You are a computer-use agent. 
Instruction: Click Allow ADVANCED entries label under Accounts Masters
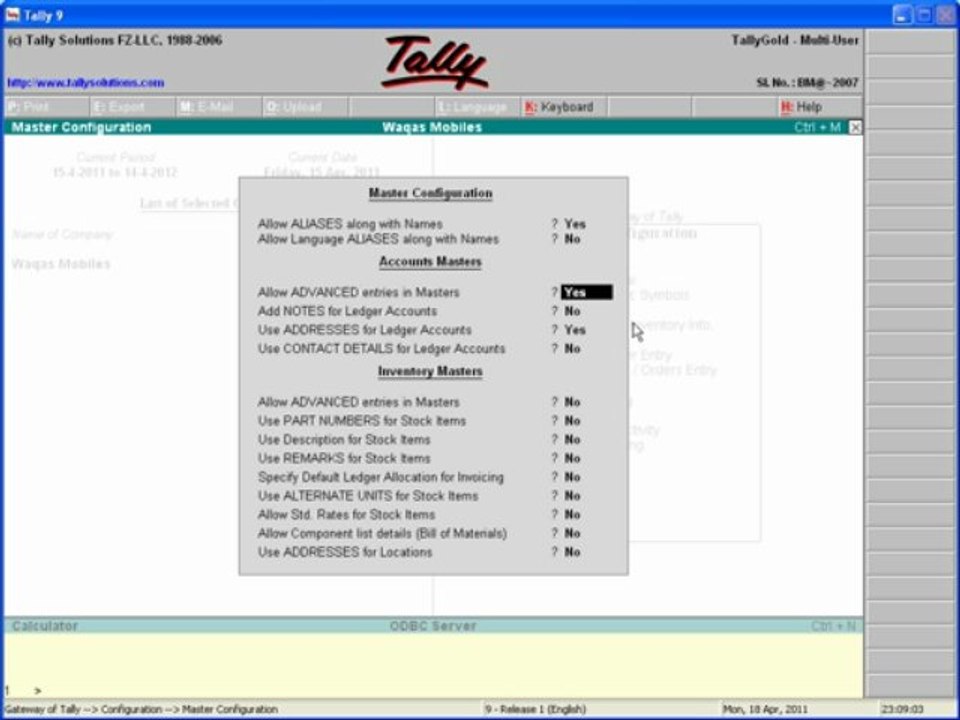tap(358, 293)
